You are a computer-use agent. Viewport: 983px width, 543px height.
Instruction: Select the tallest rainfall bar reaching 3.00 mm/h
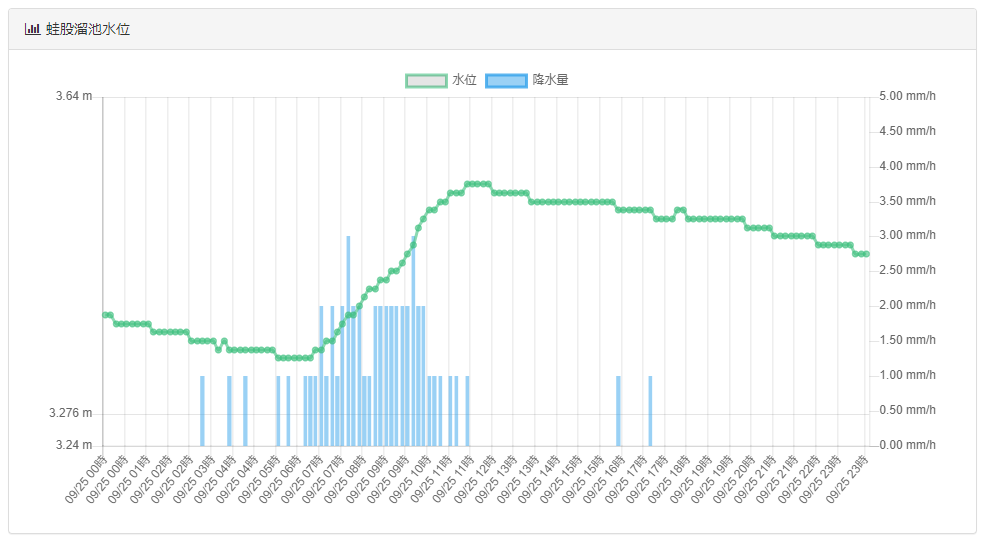click(348, 340)
